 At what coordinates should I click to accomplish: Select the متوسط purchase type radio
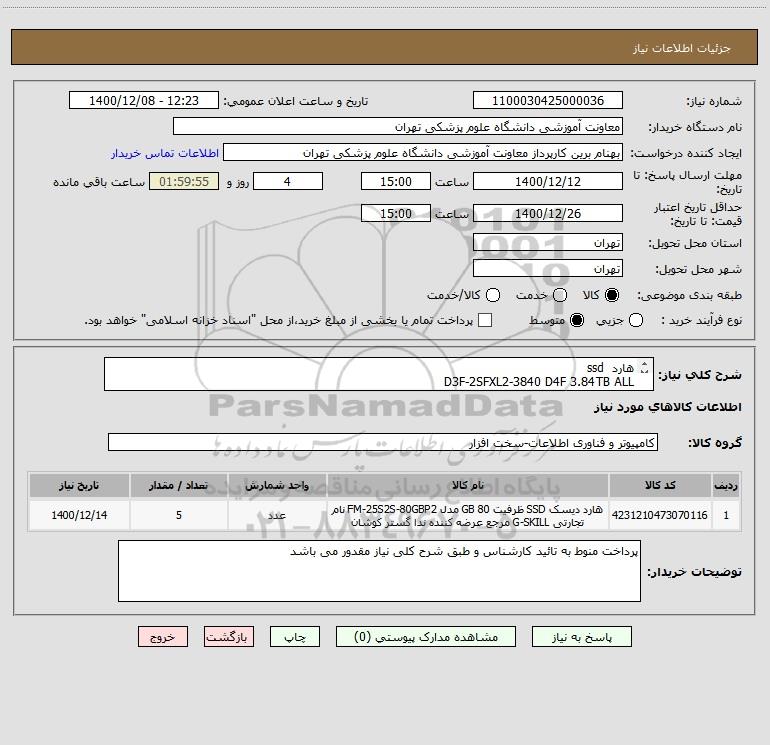(x=577, y=320)
